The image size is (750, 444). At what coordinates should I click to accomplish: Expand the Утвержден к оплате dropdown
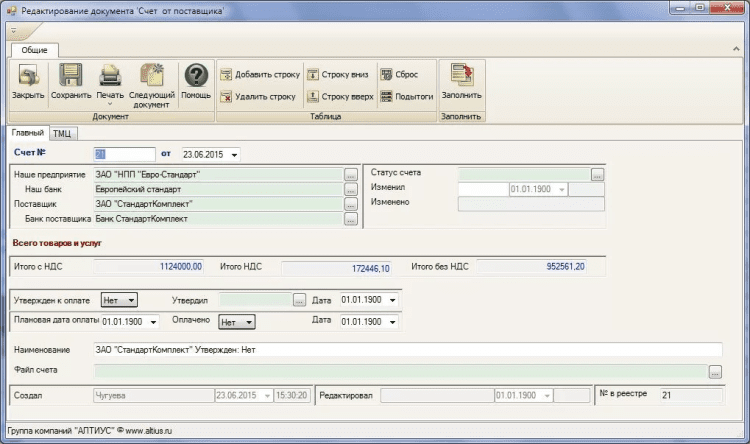point(131,299)
